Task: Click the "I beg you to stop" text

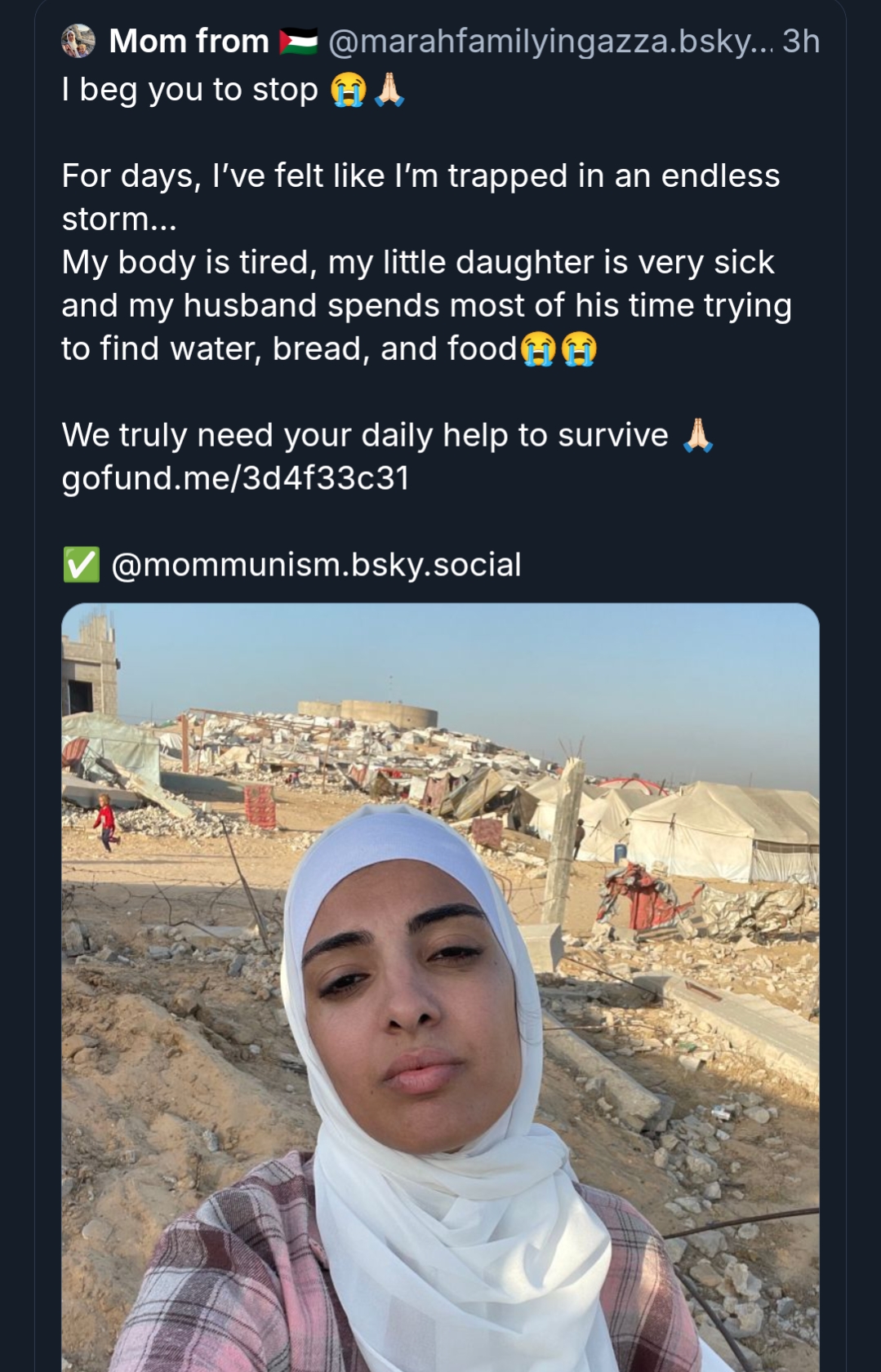Action: (189, 90)
